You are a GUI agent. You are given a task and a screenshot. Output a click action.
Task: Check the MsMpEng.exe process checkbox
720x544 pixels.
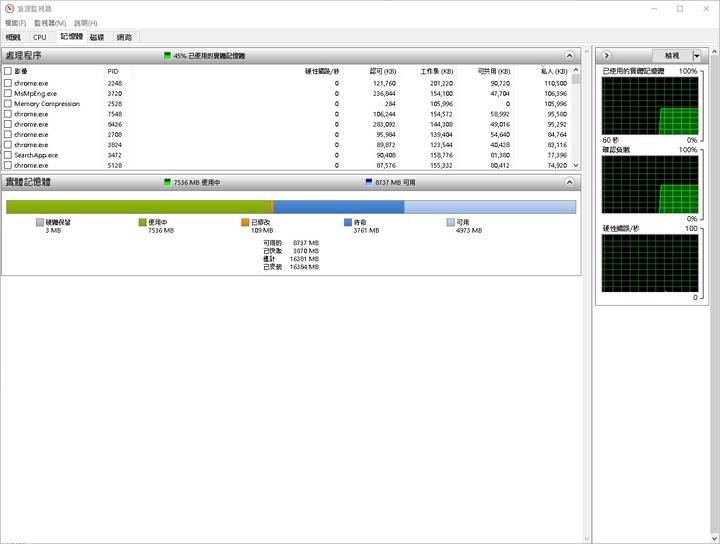click(x=8, y=93)
